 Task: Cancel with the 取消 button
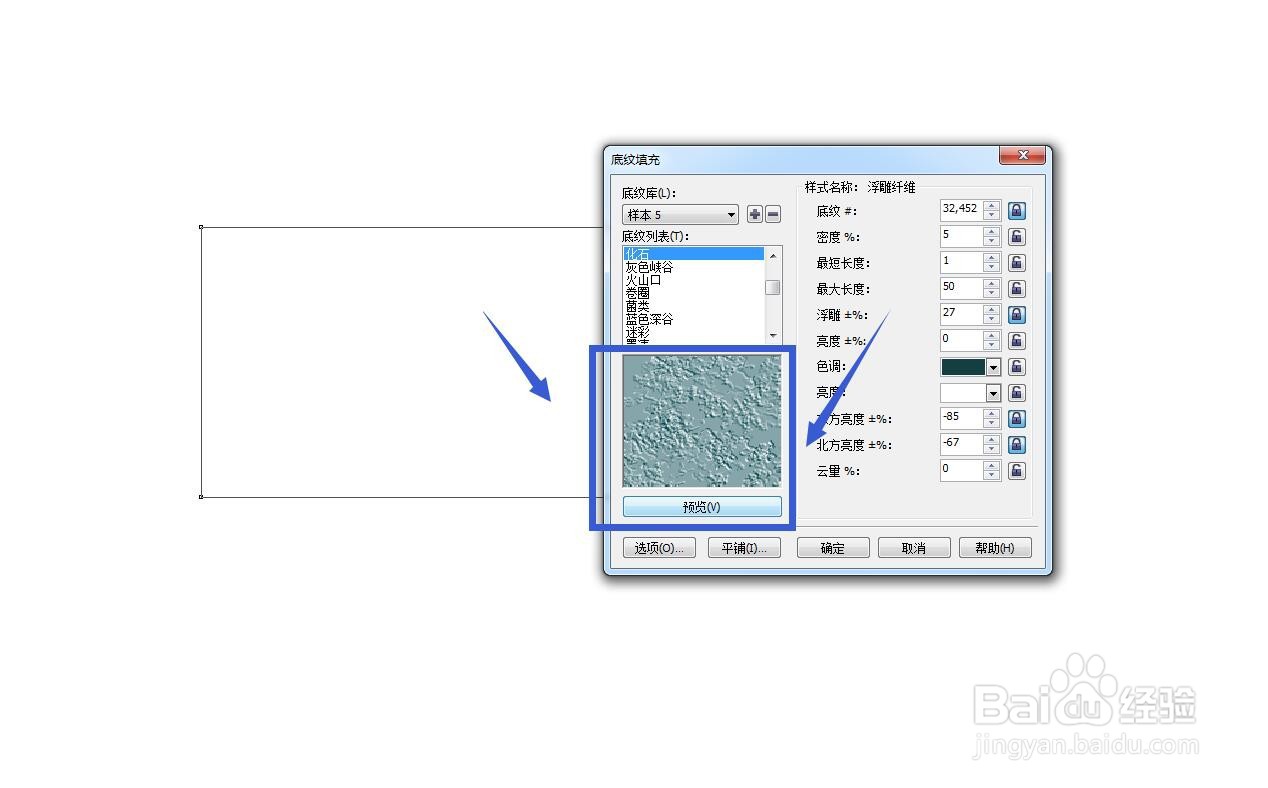click(914, 548)
